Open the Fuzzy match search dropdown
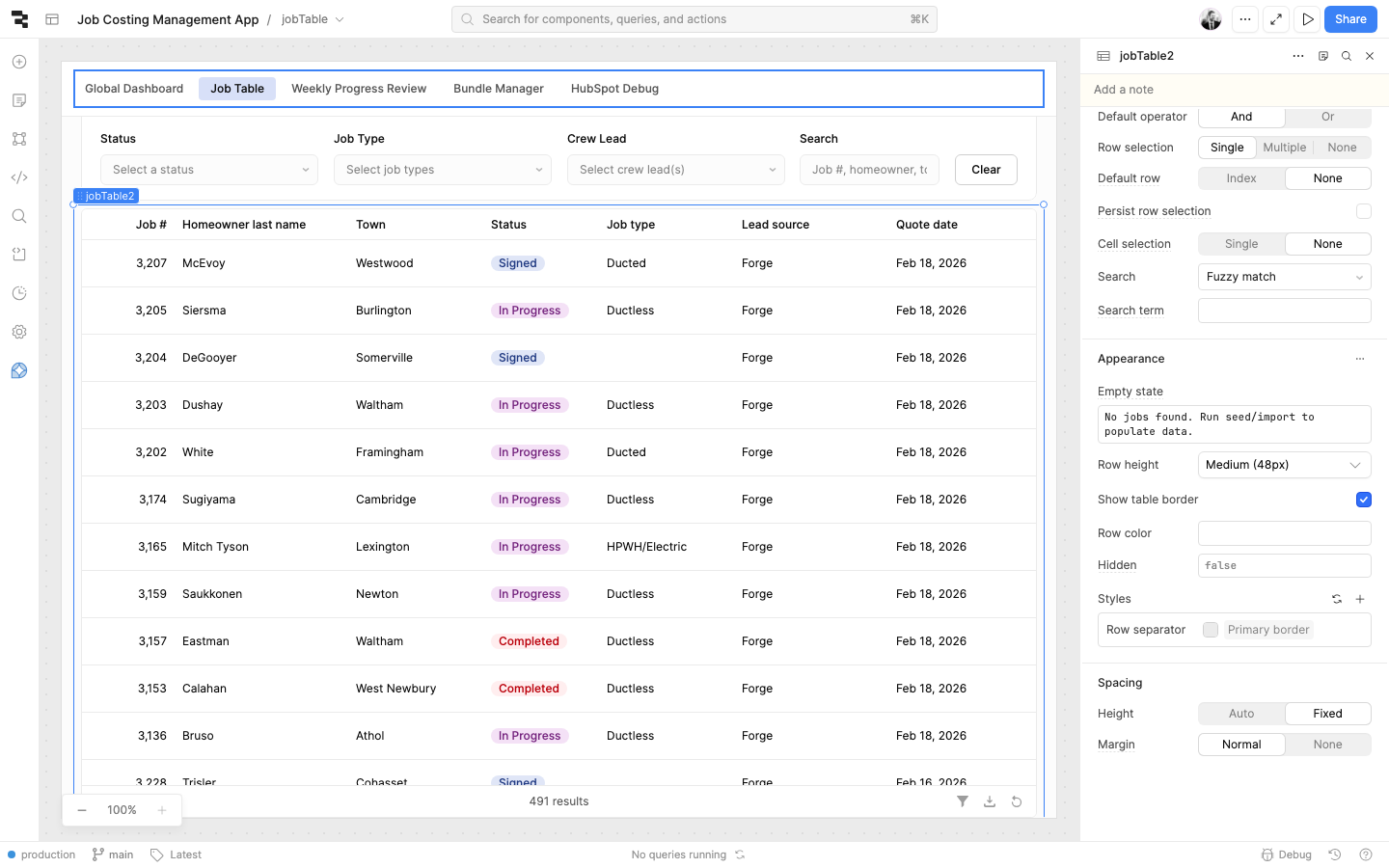The width and height of the screenshot is (1389, 868). pos(1284,277)
